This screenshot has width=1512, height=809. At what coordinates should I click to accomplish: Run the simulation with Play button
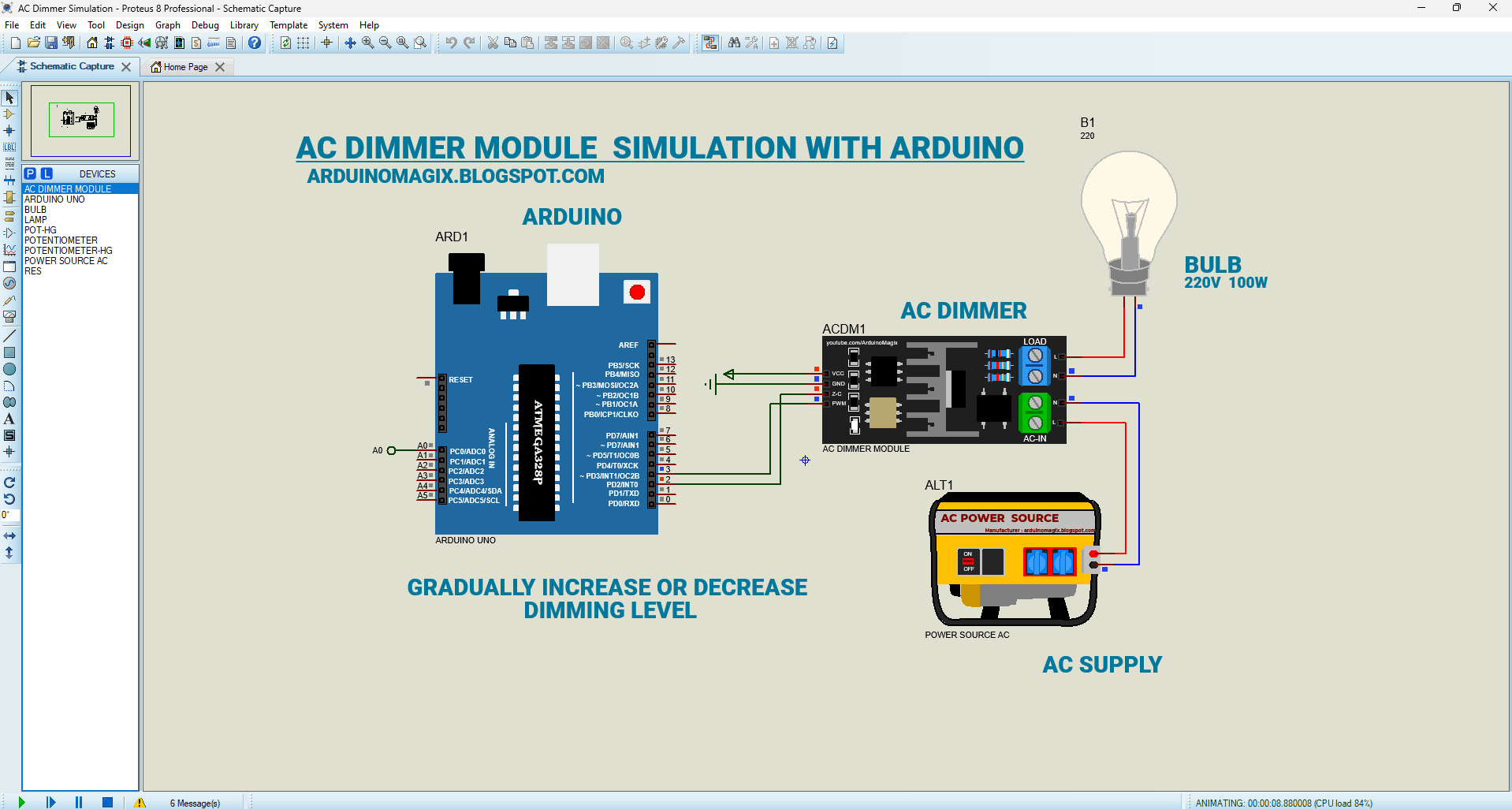click(21, 802)
